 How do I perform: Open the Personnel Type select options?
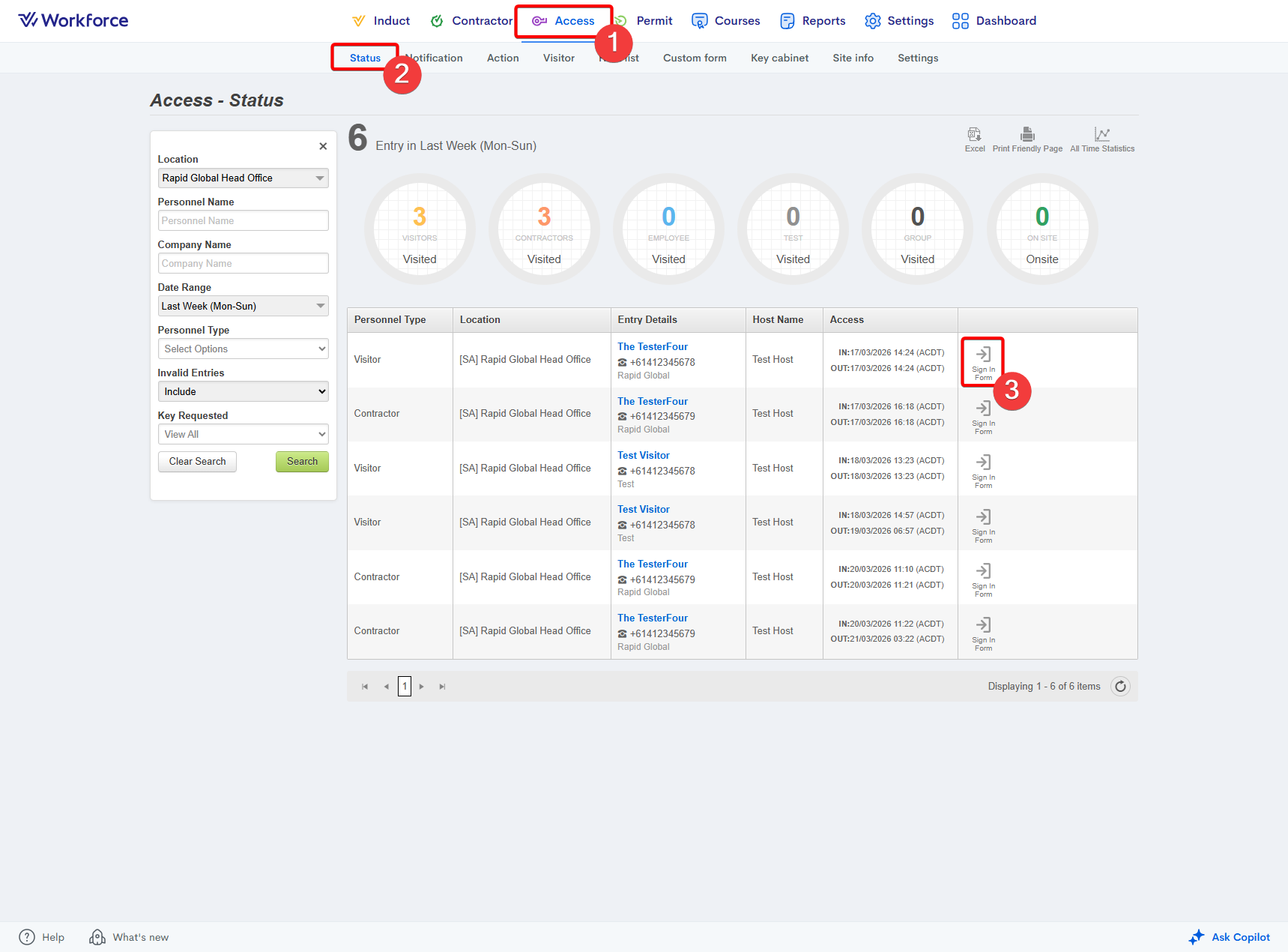point(243,349)
